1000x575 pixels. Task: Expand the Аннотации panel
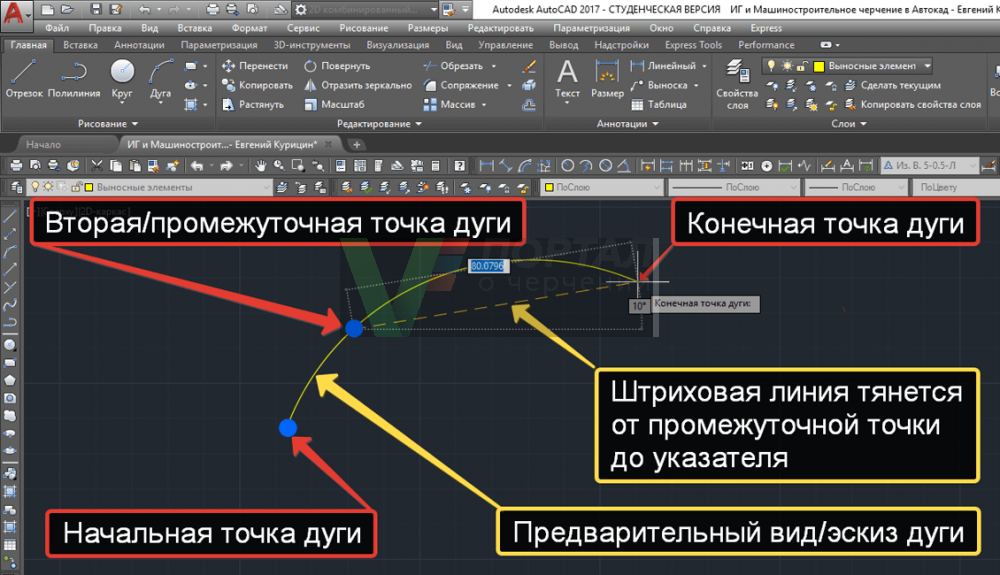(x=627, y=124)
